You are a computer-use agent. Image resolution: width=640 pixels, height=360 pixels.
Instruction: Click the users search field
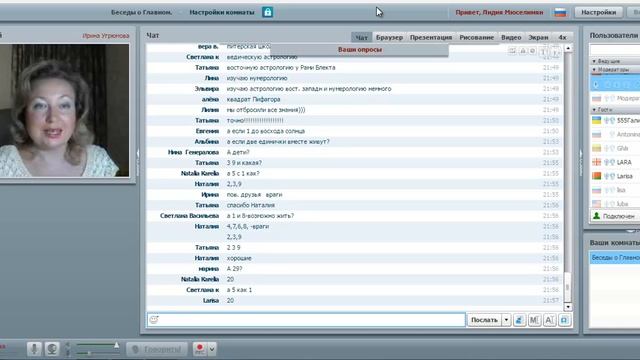(615, 50)
